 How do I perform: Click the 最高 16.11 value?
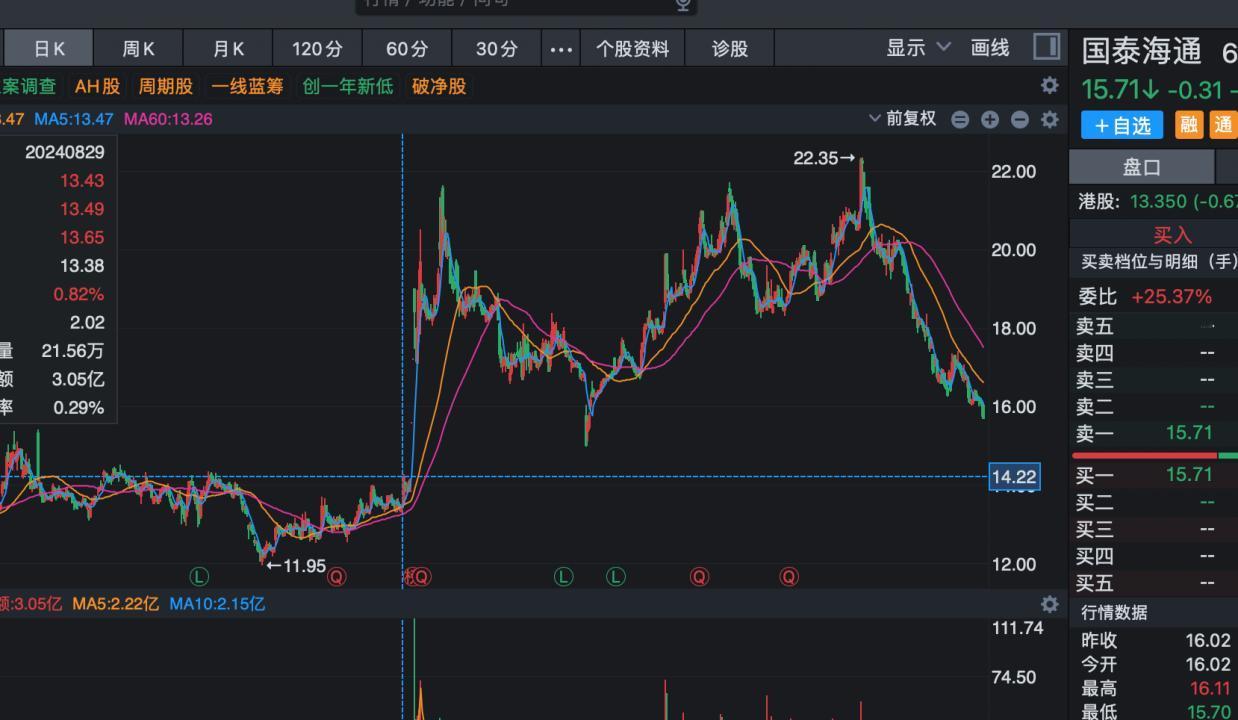pos(1210,688)
